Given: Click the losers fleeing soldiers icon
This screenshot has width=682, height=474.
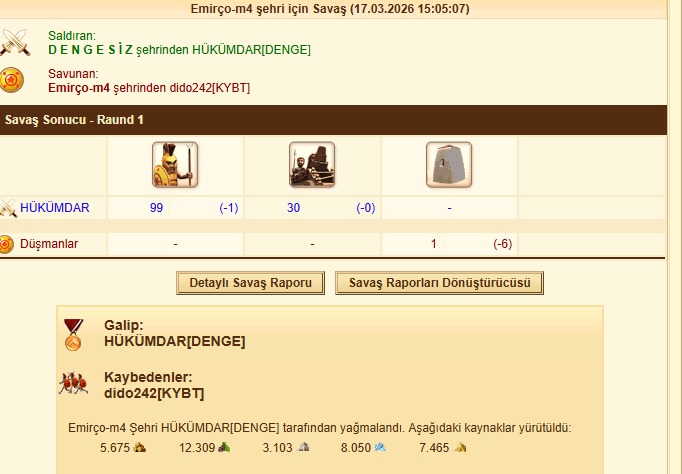Looking at the screenshot, I should 74,383.
